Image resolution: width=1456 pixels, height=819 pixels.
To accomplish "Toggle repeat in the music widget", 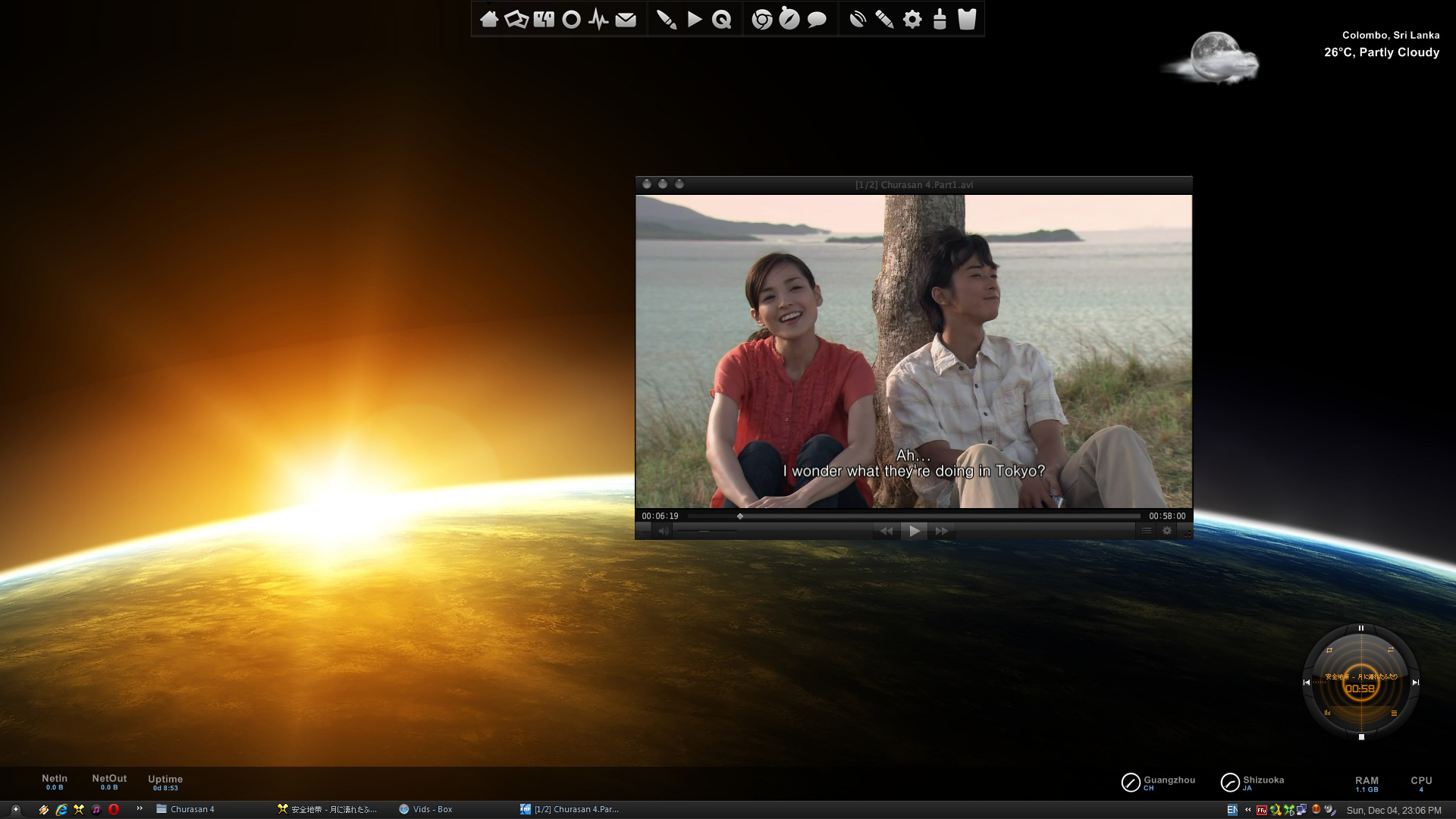I will tap(1329, 650).
